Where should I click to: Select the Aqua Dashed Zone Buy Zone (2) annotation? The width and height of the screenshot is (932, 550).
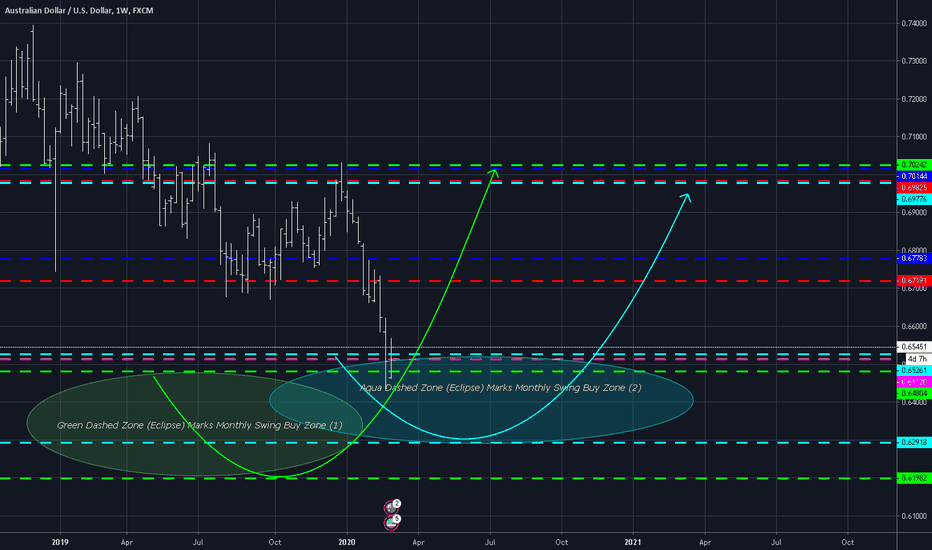tap(500, 388)
